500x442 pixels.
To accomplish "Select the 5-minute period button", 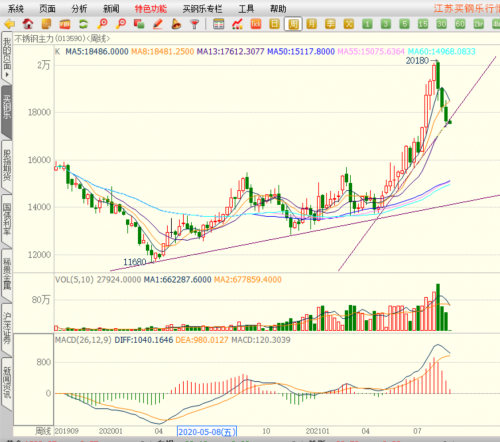I will tap(404, 24).
